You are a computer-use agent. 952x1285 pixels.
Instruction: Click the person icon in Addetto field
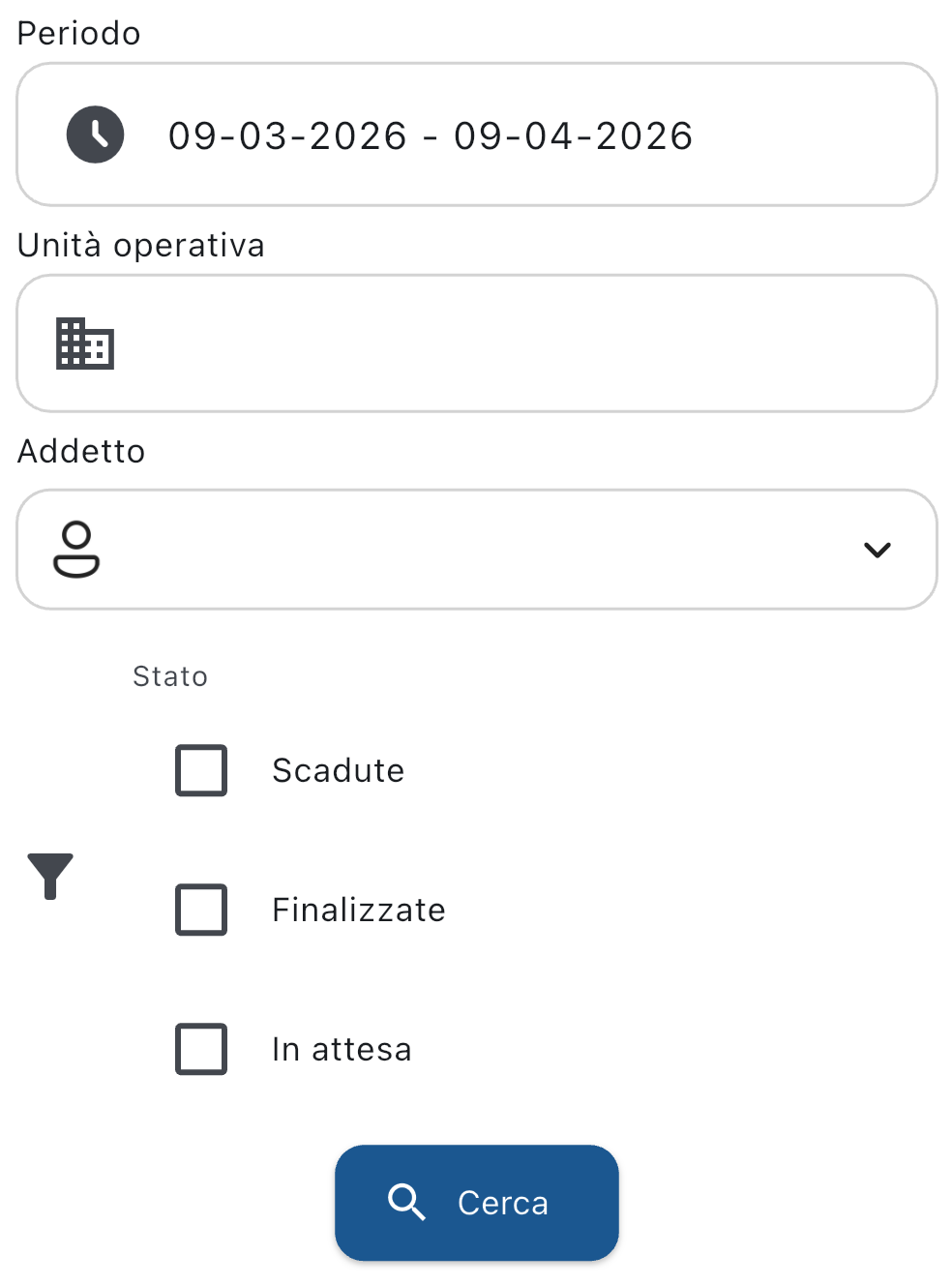[x=76, y=549]
